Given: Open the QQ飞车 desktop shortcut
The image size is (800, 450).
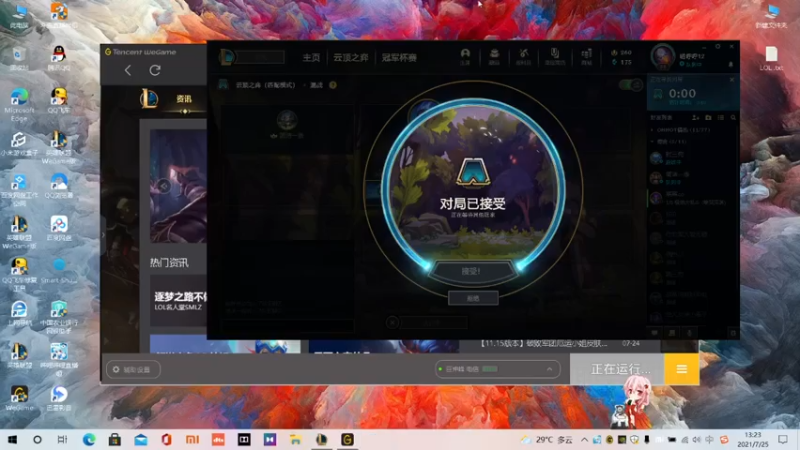Looking at the screenshot, I should point(59,100).
